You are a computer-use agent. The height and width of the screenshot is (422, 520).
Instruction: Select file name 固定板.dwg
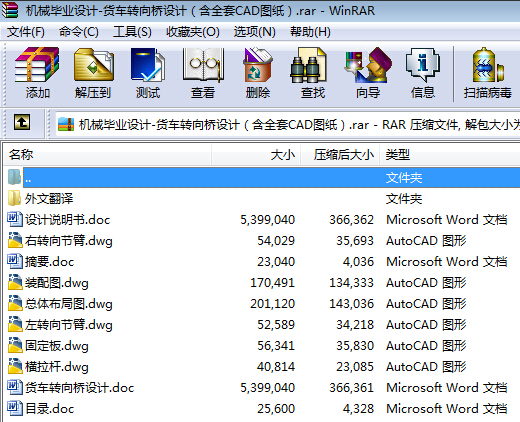57,346
